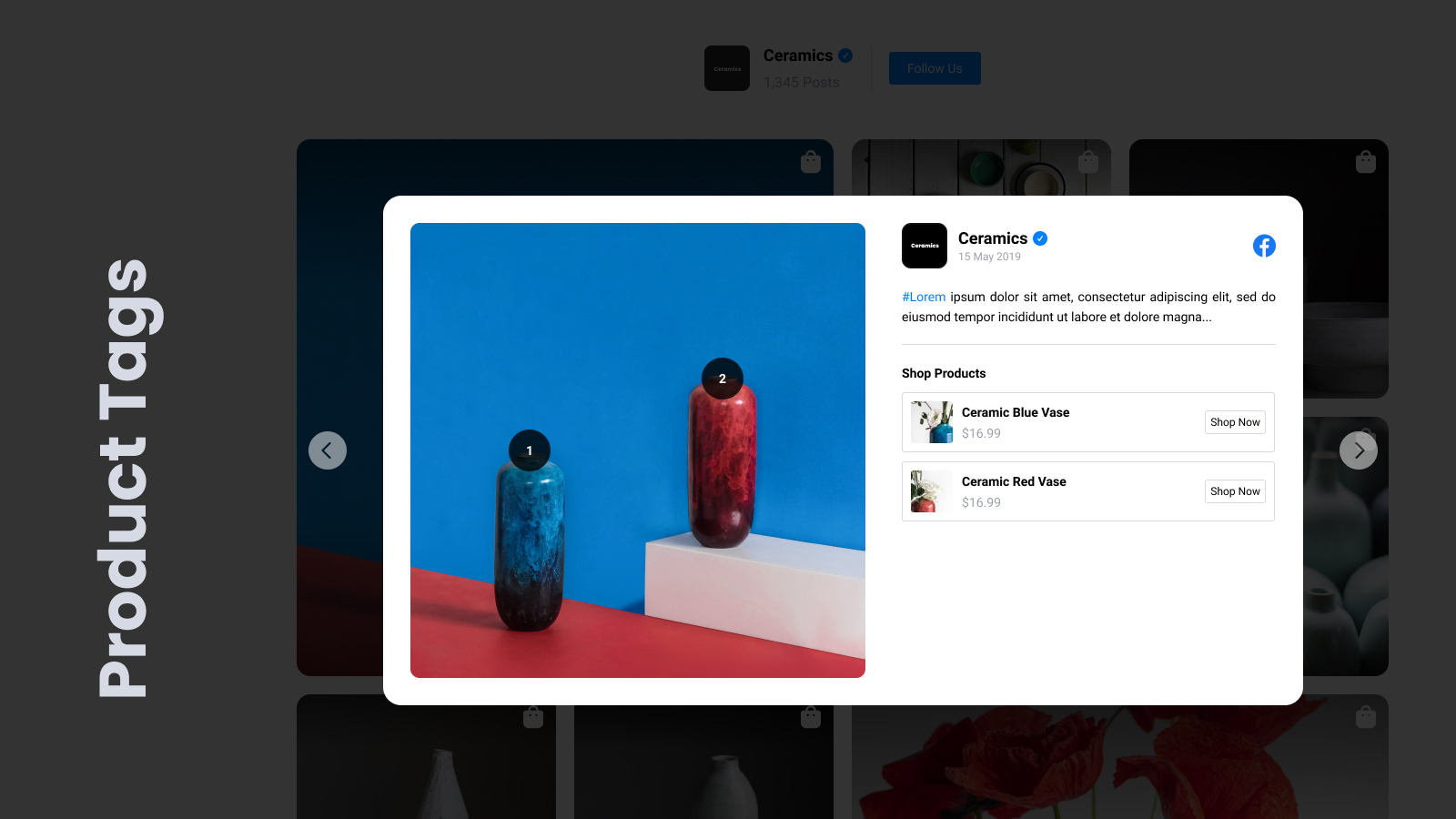Click shopping bag icon on green bowls post

click(1088, 162)
